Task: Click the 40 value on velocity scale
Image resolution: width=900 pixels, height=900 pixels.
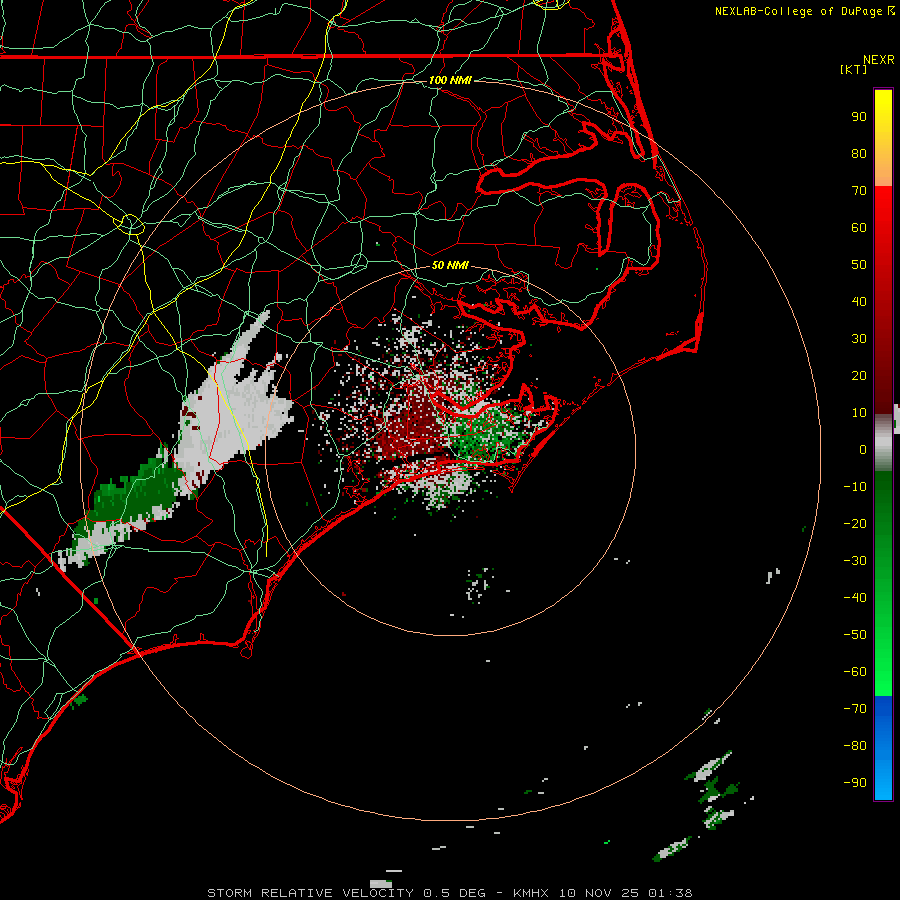Action: pyautogui.click(x=859, y=302)
